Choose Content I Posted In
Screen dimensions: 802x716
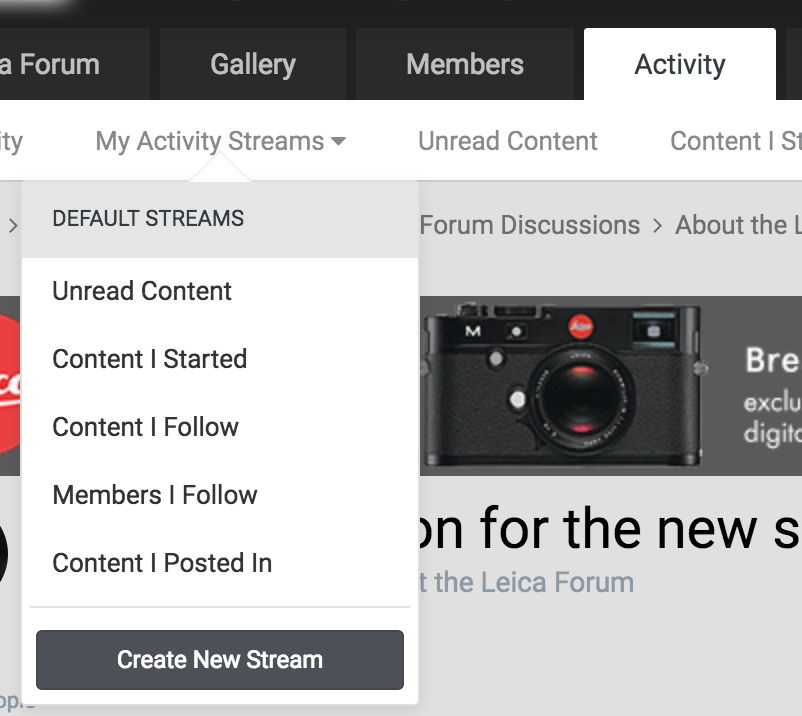click(162, 563)
